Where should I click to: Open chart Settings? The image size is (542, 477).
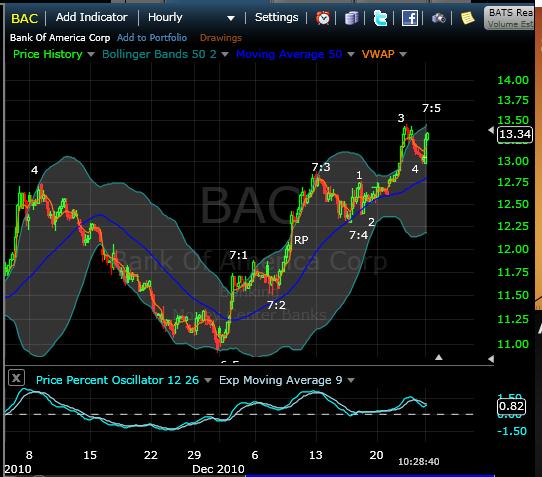point(276,17)
